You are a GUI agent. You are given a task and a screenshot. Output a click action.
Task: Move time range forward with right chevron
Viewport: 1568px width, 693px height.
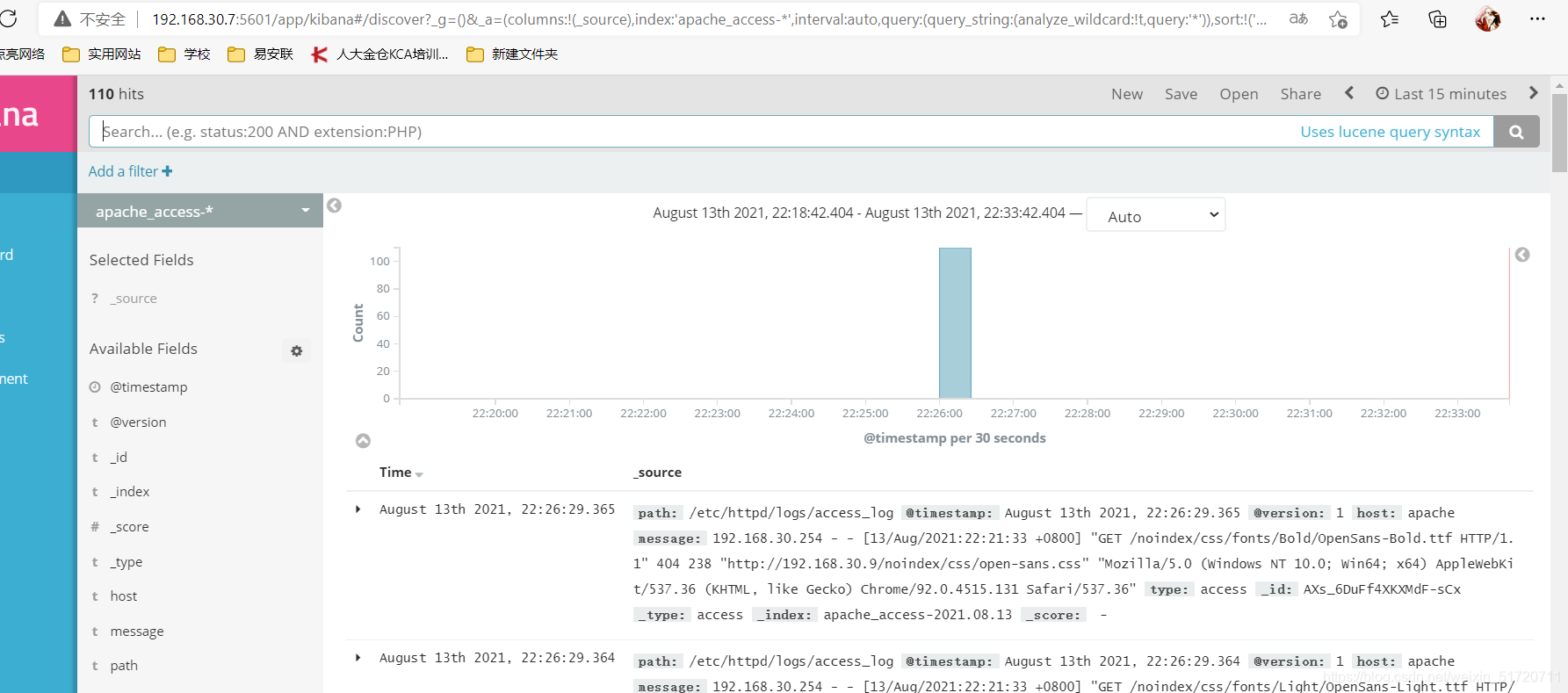tap(1534, 93)
